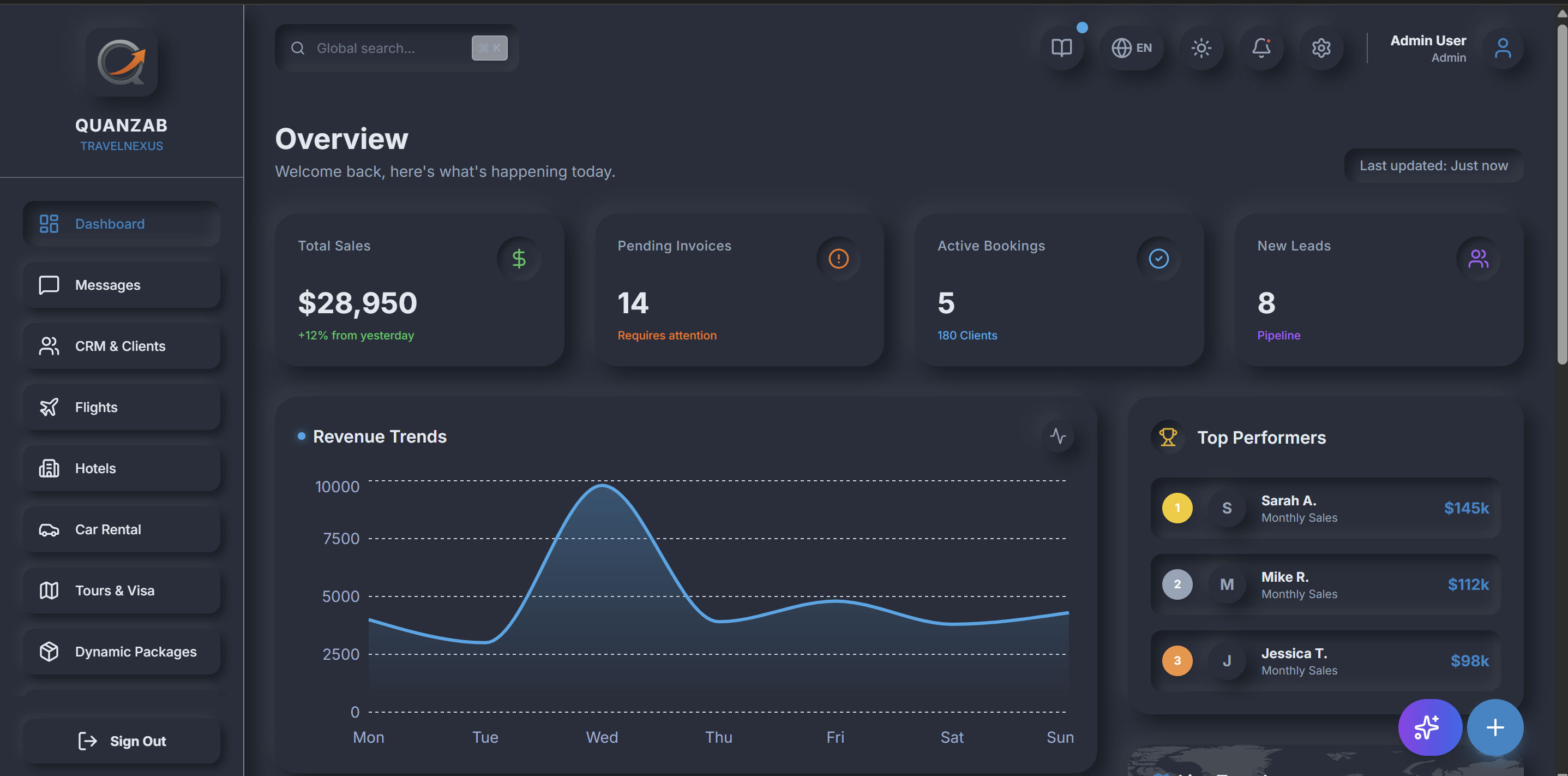Image resolution: width=1568 pixels, height=776 pixels.
Task: Select Sarah A. top performer row
Action: [1325, 508]
